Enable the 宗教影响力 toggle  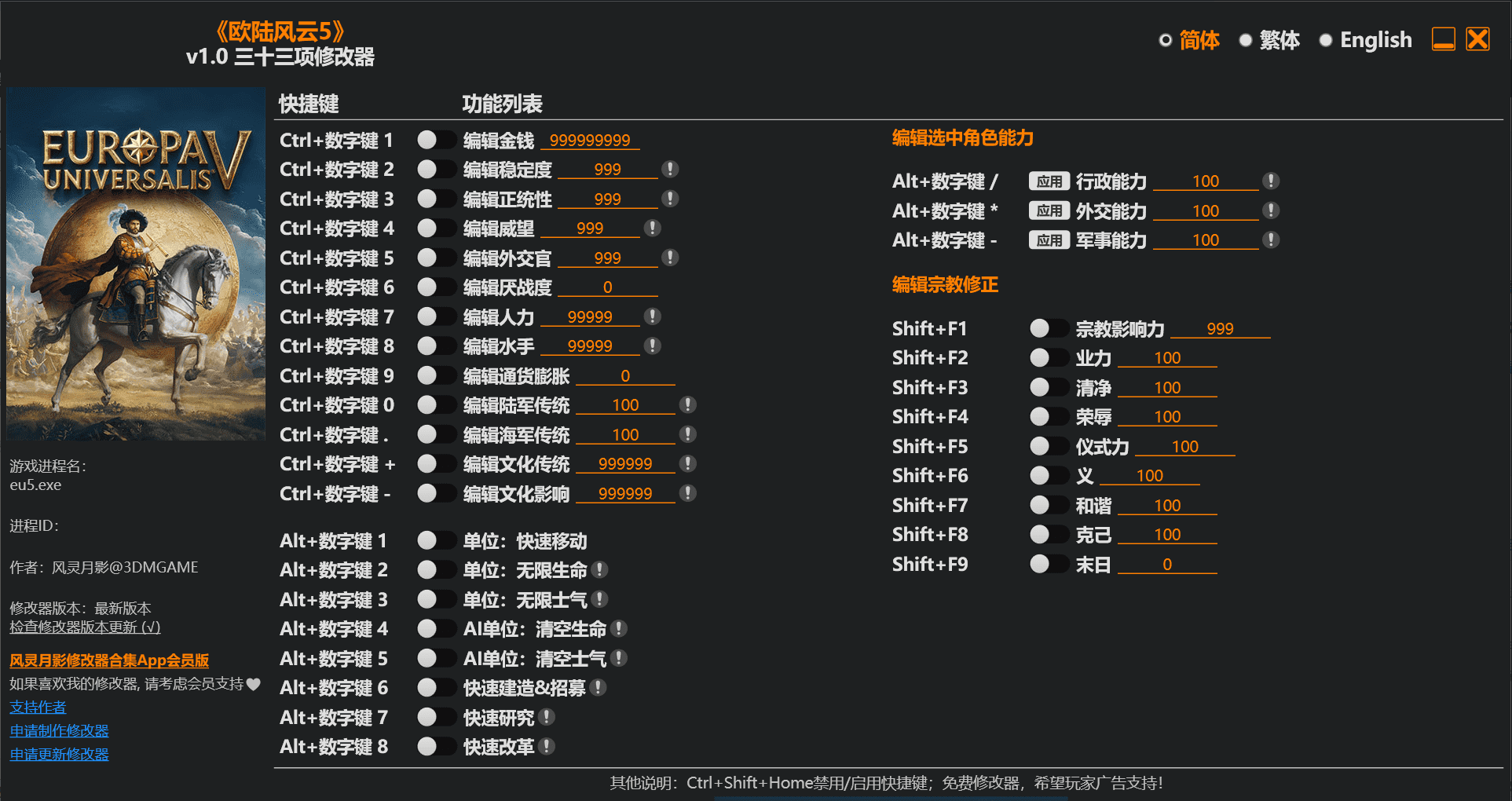point(1049,327)
